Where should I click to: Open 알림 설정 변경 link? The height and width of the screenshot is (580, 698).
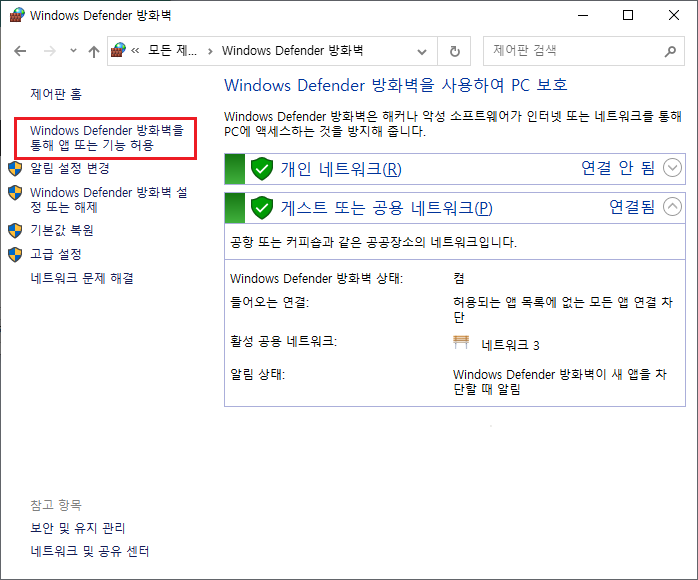(70, 168)
